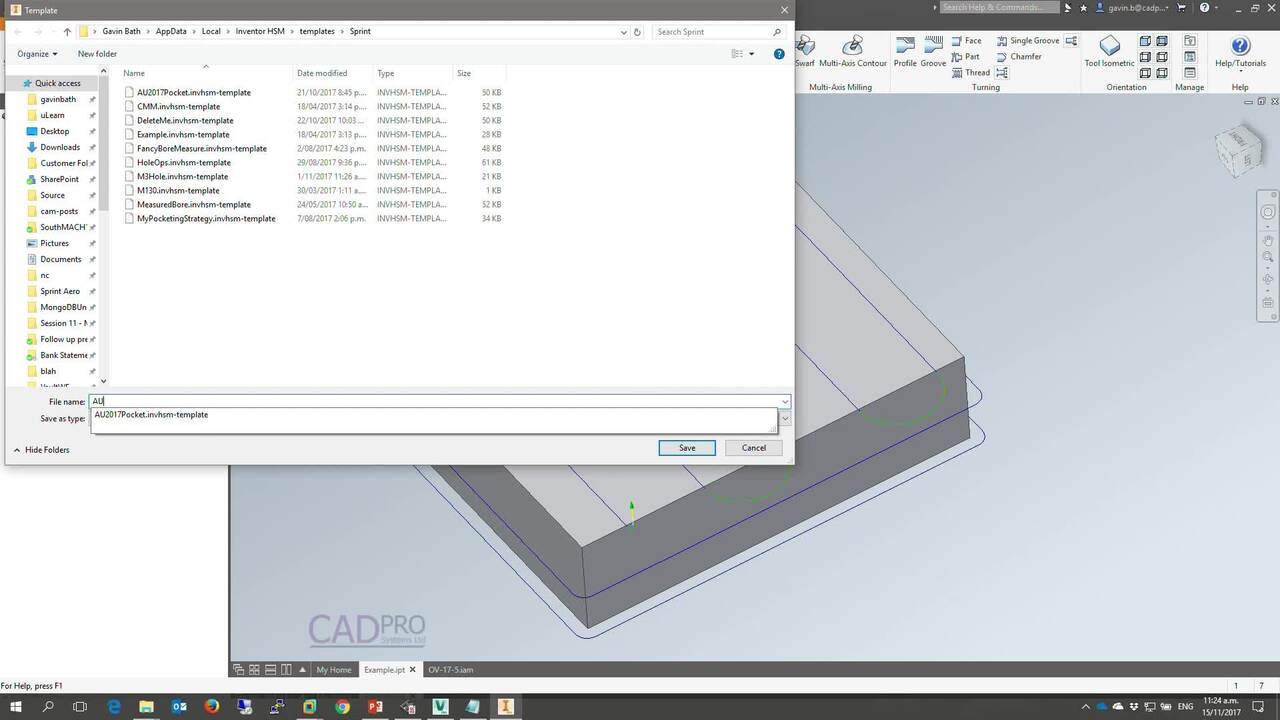Click the New folder button
Viewport: 1280px width, 720px height.
[97, 54]
